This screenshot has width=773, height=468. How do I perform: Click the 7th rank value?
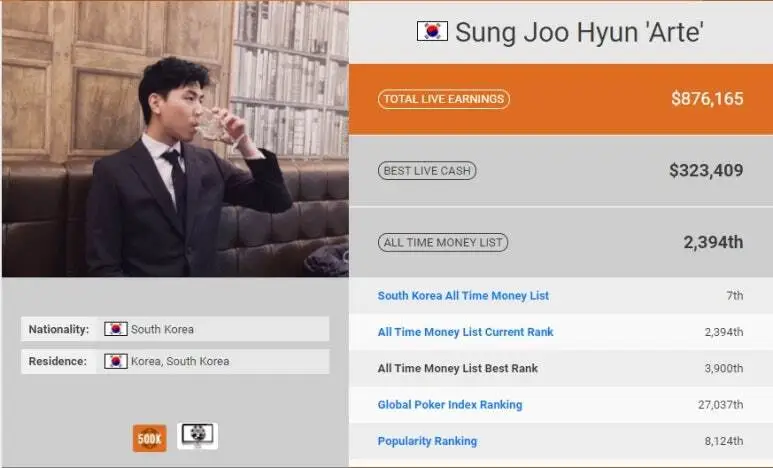(735, 295)
